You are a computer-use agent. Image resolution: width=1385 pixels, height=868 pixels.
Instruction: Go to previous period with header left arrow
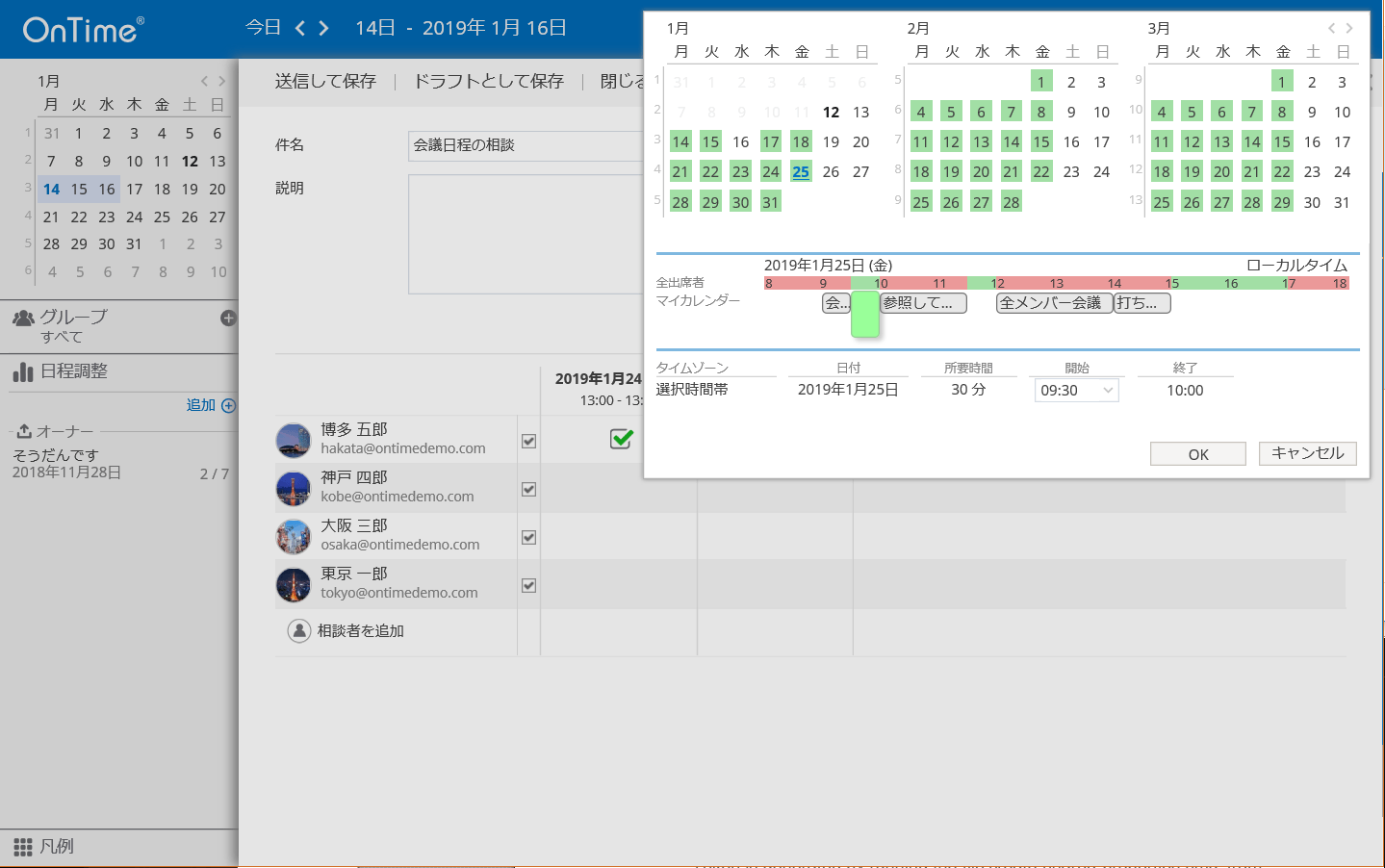pos(300,28)
